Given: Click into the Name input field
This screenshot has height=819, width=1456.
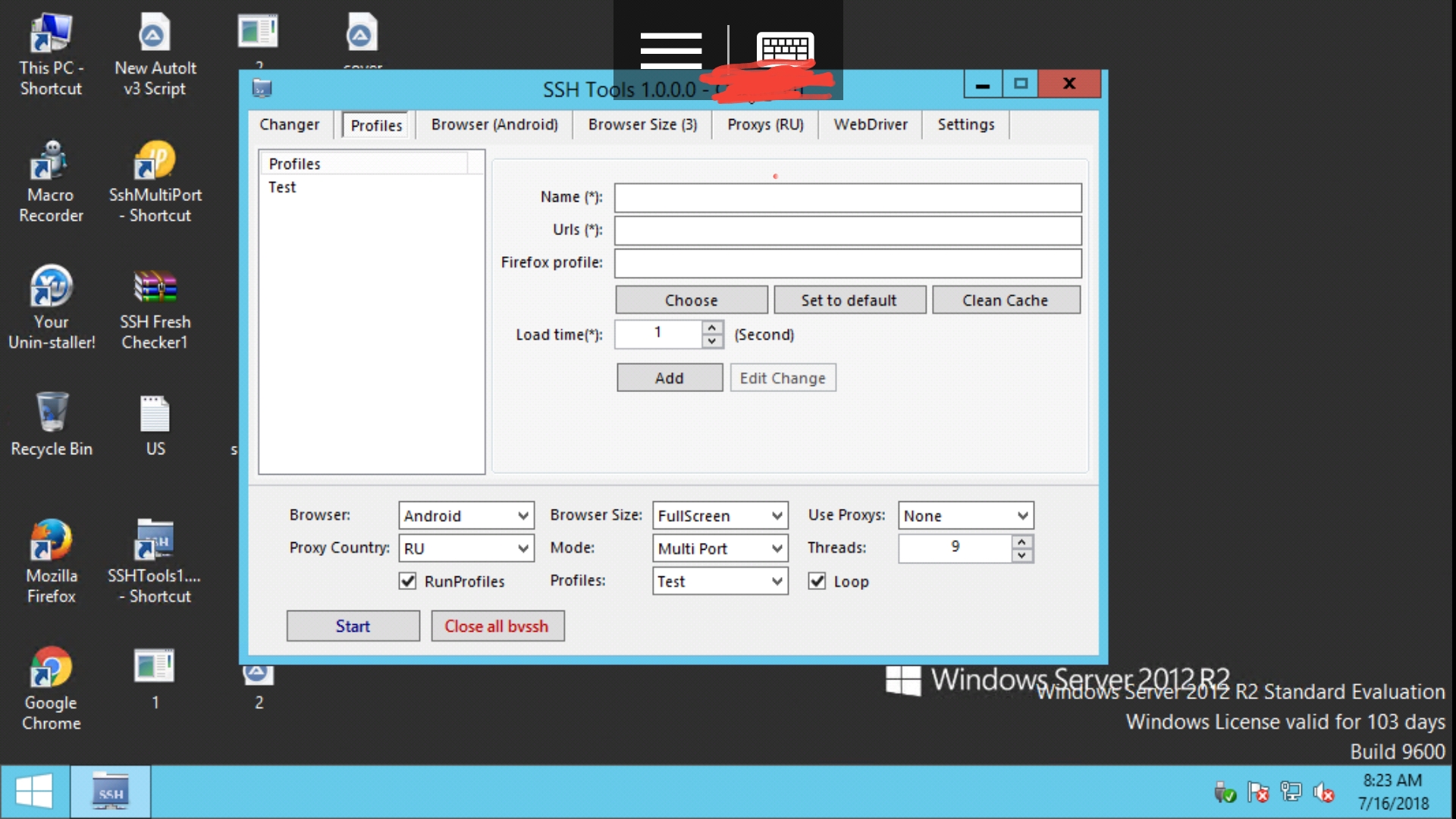Looking at the screenshot, I should (847, 198).
